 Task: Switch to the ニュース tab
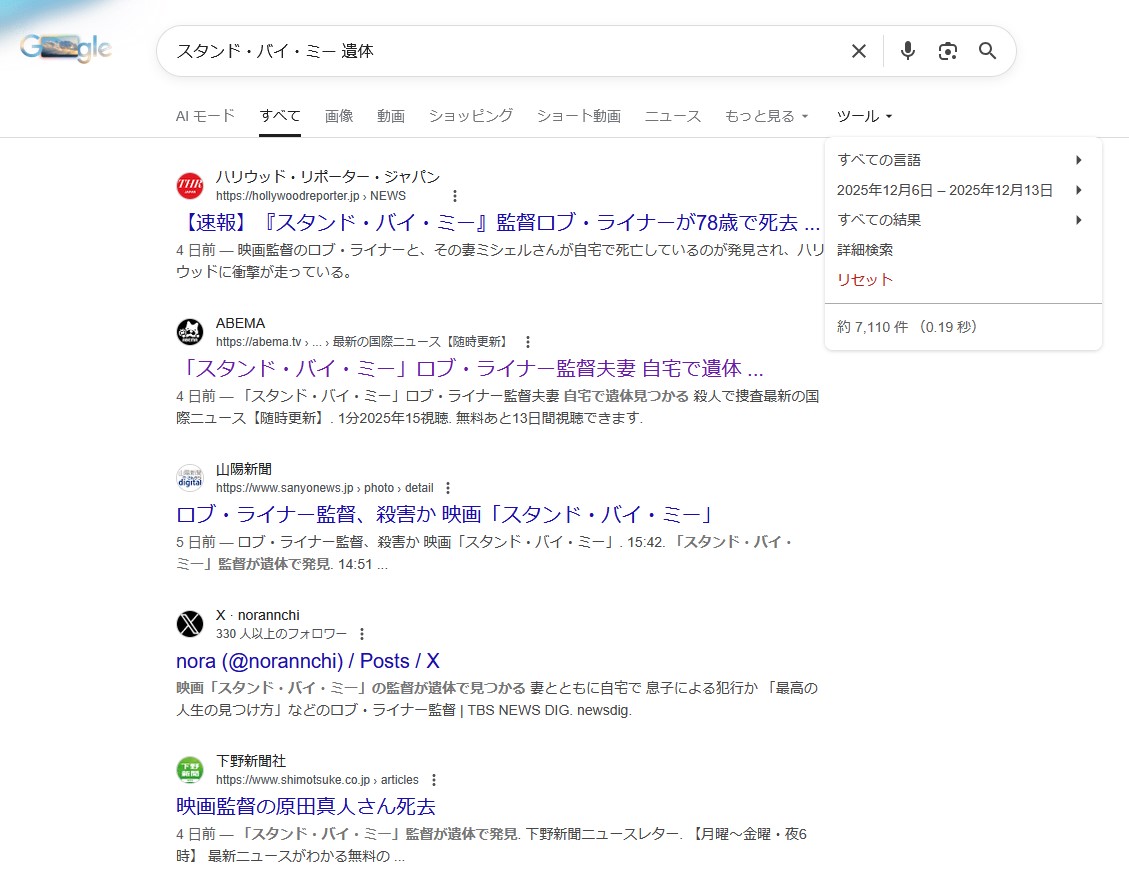(672, 116)
